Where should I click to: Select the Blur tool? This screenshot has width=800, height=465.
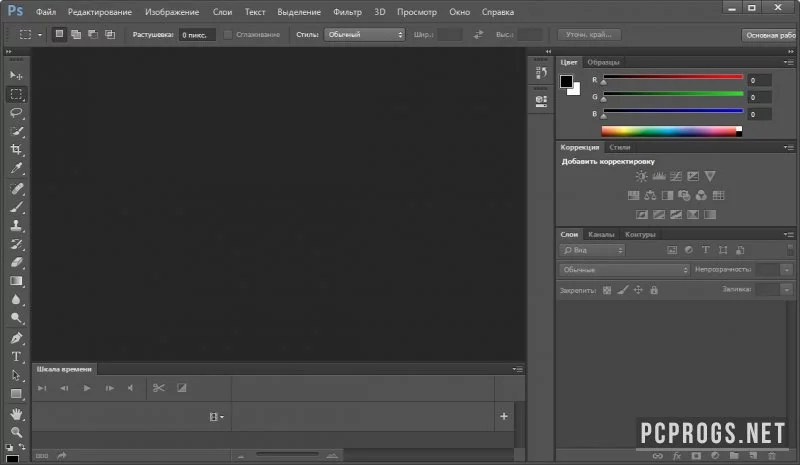[x=16, y=299]
